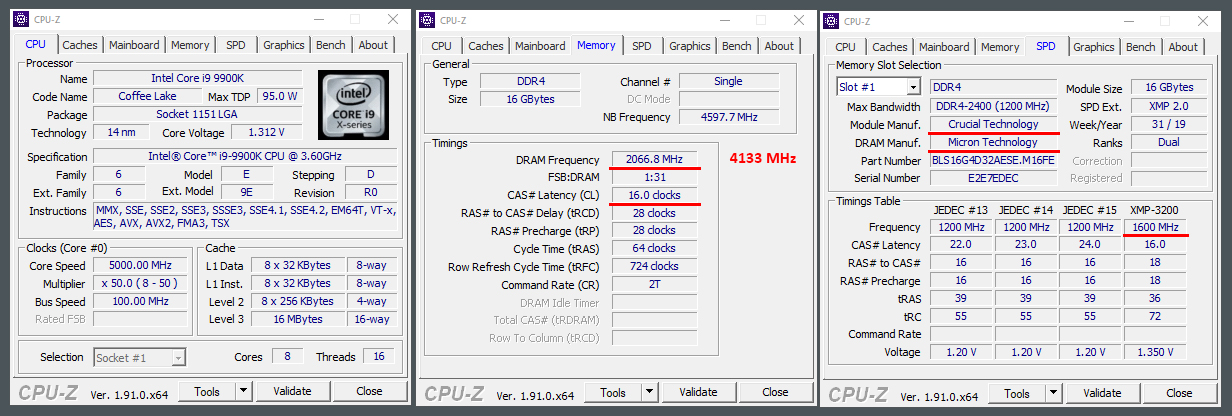The image size is (1232, 416).
Task: Click the 4597.7 MHz NB frequency value
Action: click(x=735, y=117)
